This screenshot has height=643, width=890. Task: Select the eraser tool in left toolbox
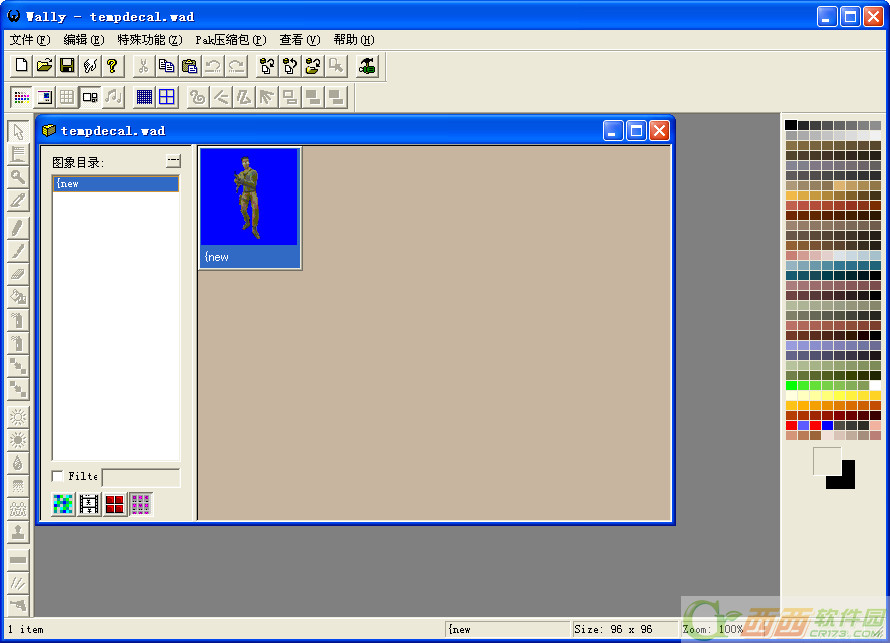18,274
